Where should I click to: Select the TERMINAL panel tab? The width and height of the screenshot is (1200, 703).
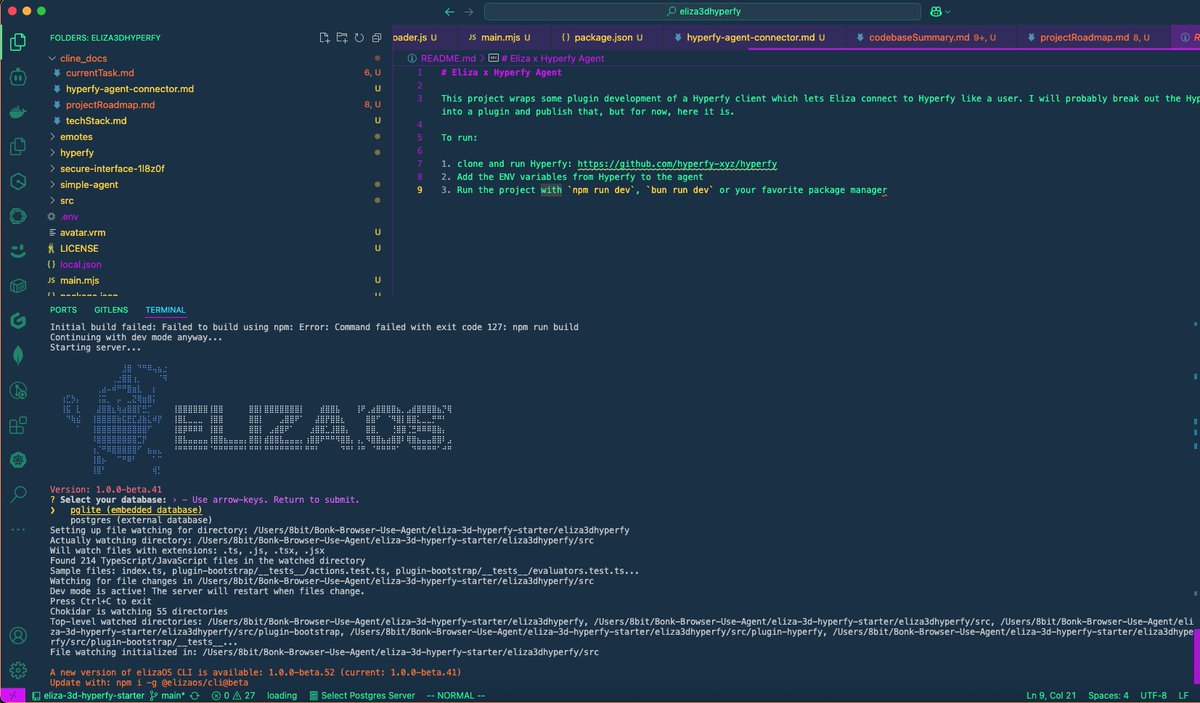[x=166, y=310]
